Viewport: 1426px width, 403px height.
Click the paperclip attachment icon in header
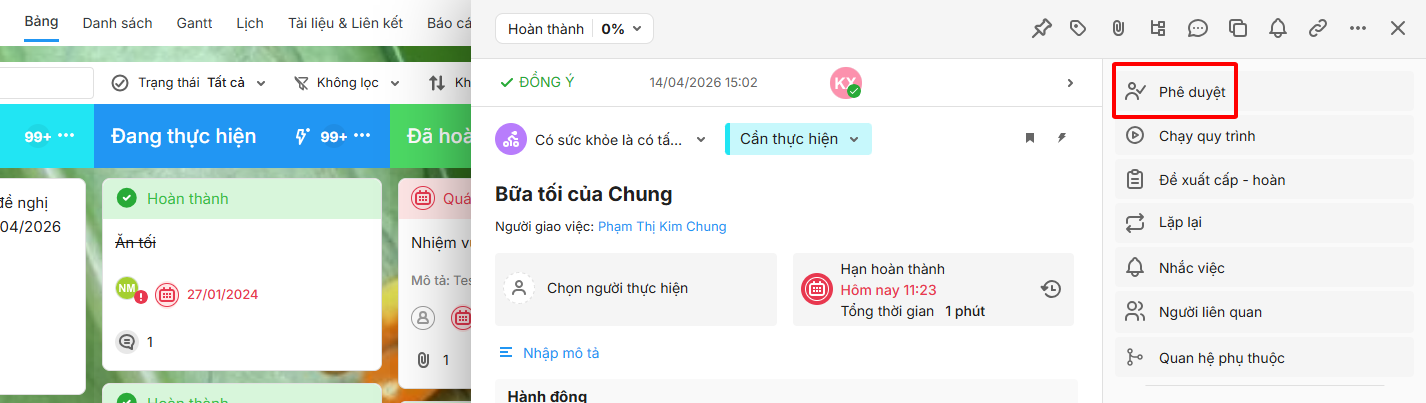1118,29
